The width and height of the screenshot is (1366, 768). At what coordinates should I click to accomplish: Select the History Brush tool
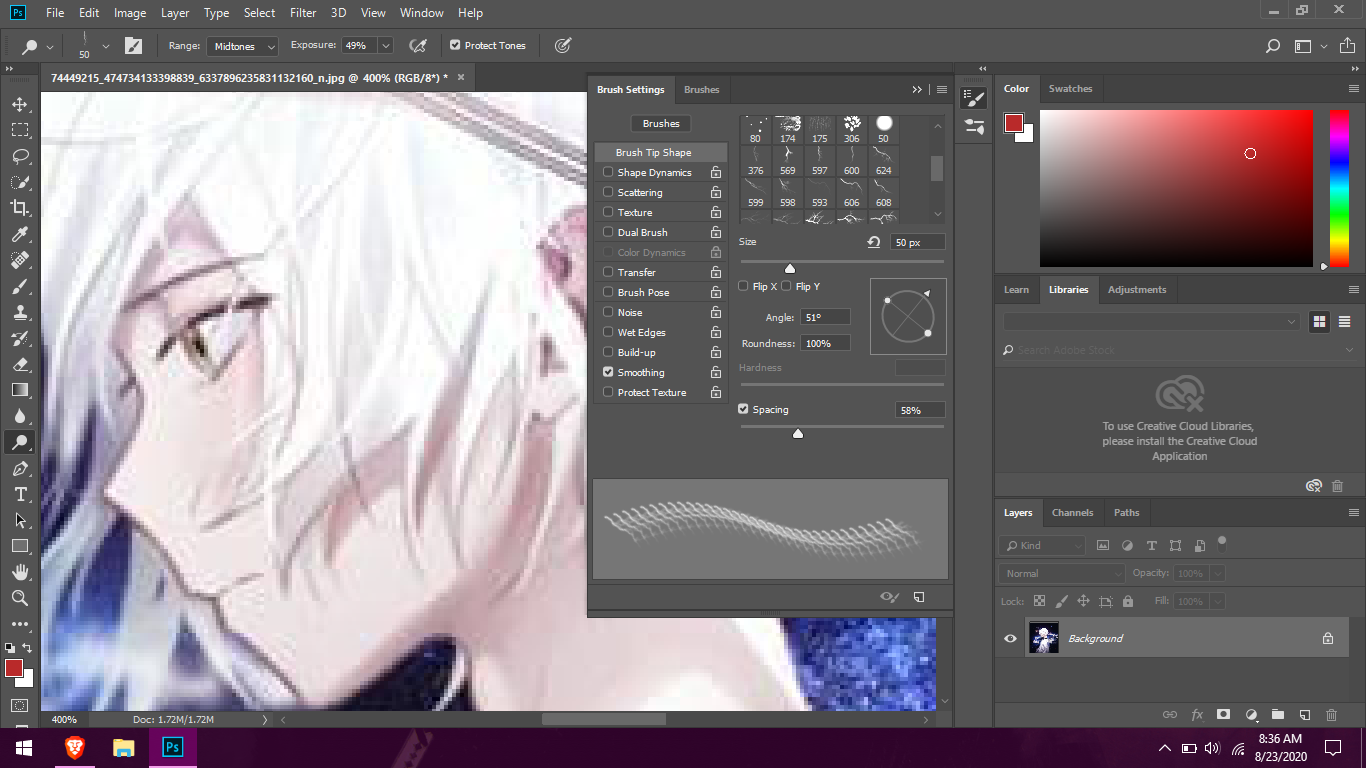point(19,338)
